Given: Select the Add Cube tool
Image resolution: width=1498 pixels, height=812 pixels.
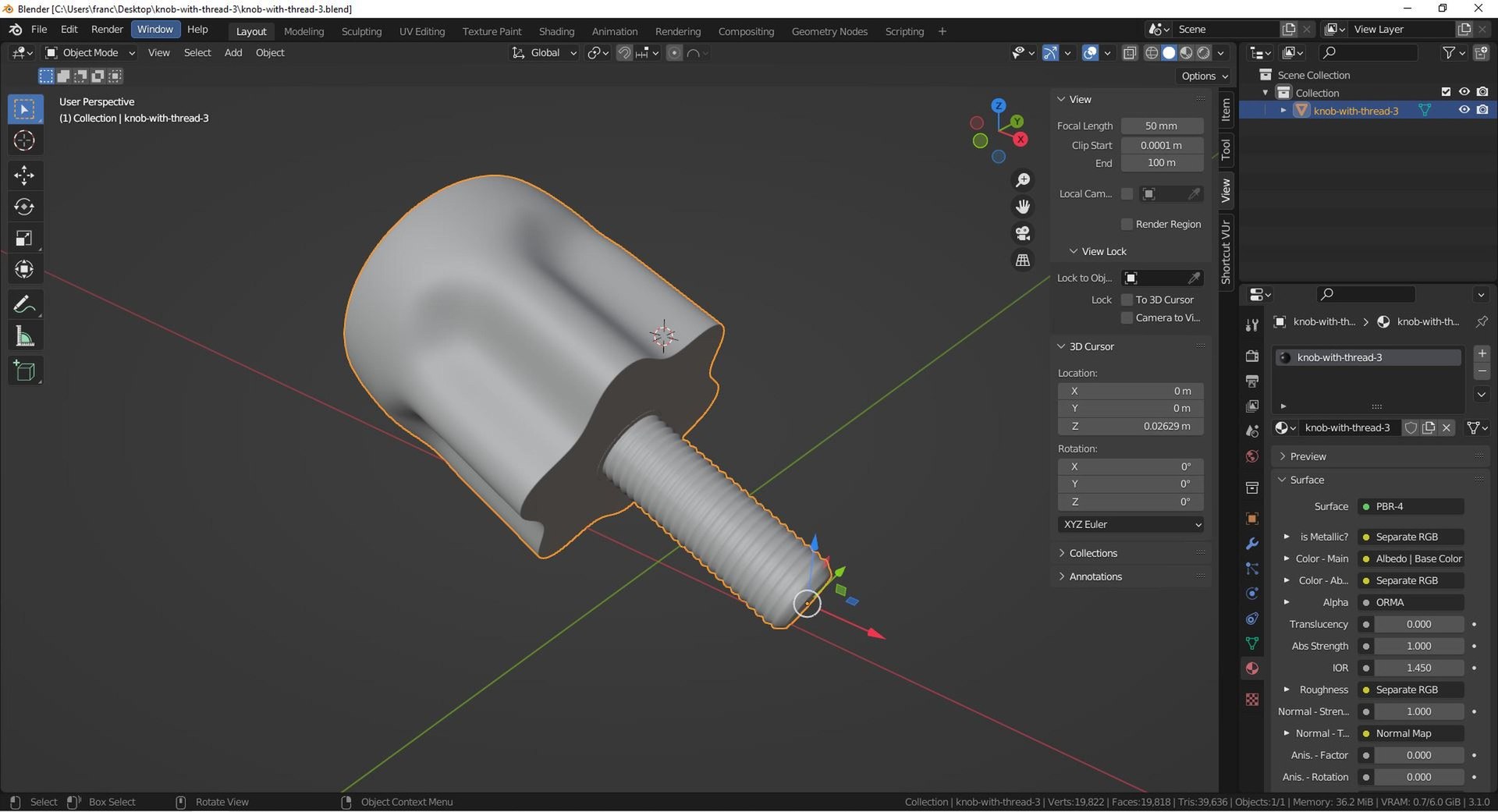Looking at the screenshot, I should 25,371.
